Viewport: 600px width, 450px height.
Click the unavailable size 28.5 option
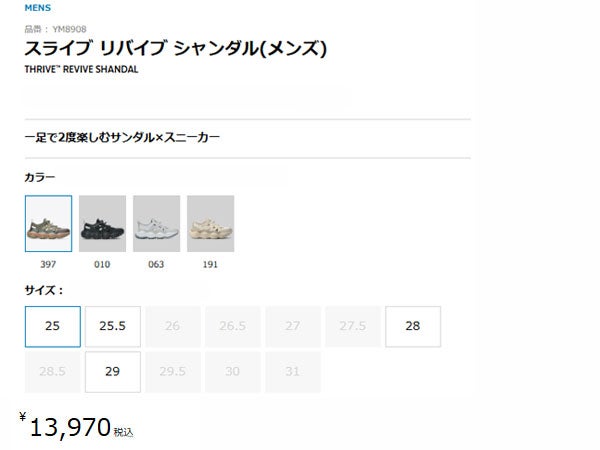[x=52, y=371]
